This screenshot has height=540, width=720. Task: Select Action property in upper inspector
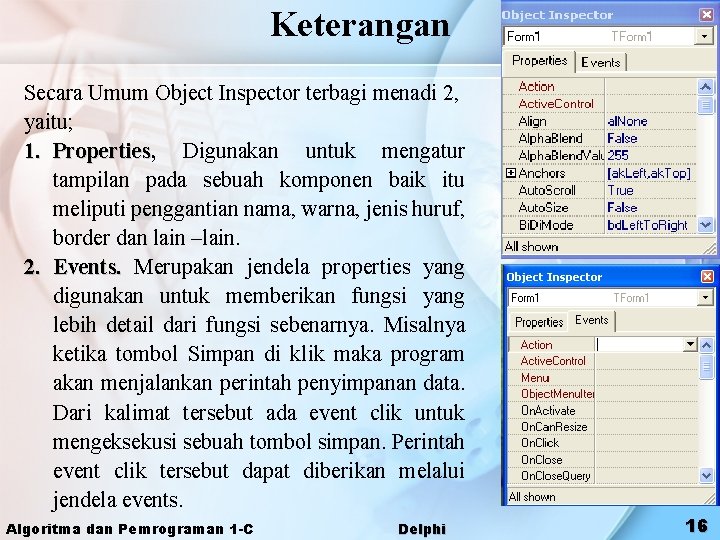tap(536, 86)
